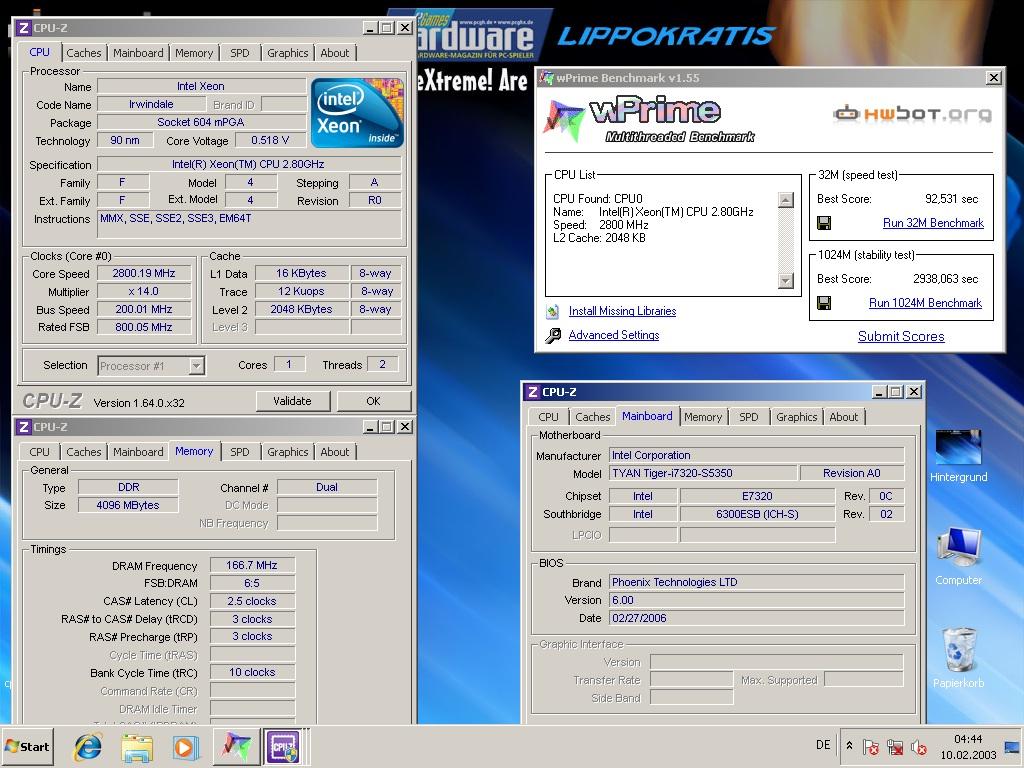Open Caches tab in Memory CPU-Z window
Image resolution: width=1024 pixels, height=768 pixels.
click(84, 452)
